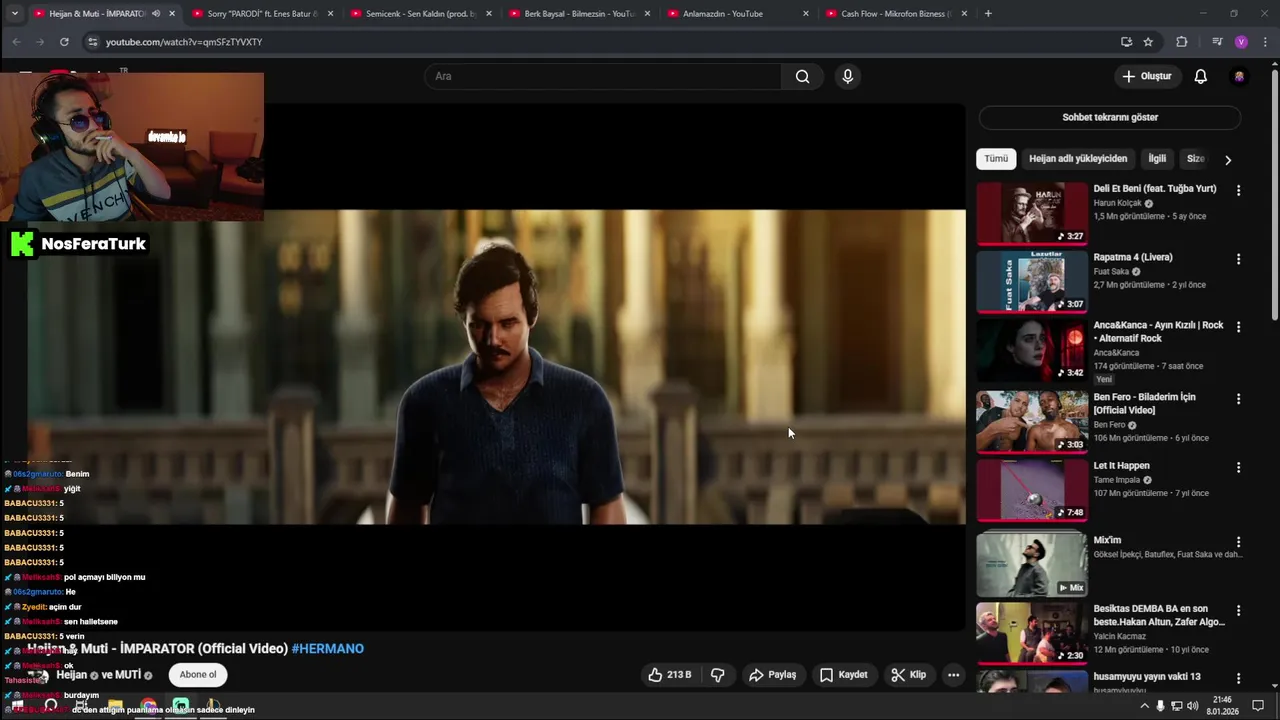Open the YouTube account avatar menu
Viewport: 1280px width, 720px height.
point(1239,76)
